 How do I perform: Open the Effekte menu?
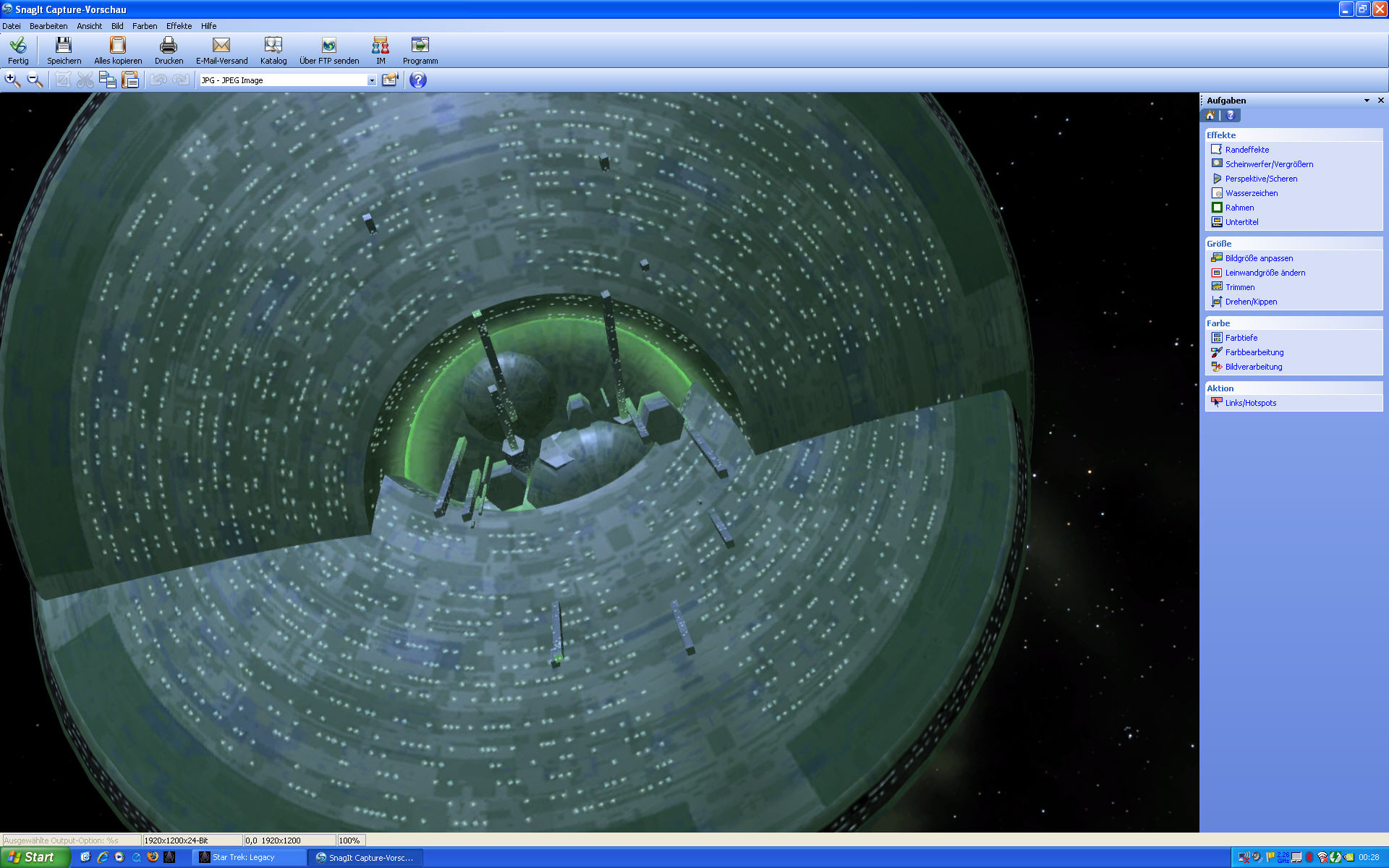point(179,26)
